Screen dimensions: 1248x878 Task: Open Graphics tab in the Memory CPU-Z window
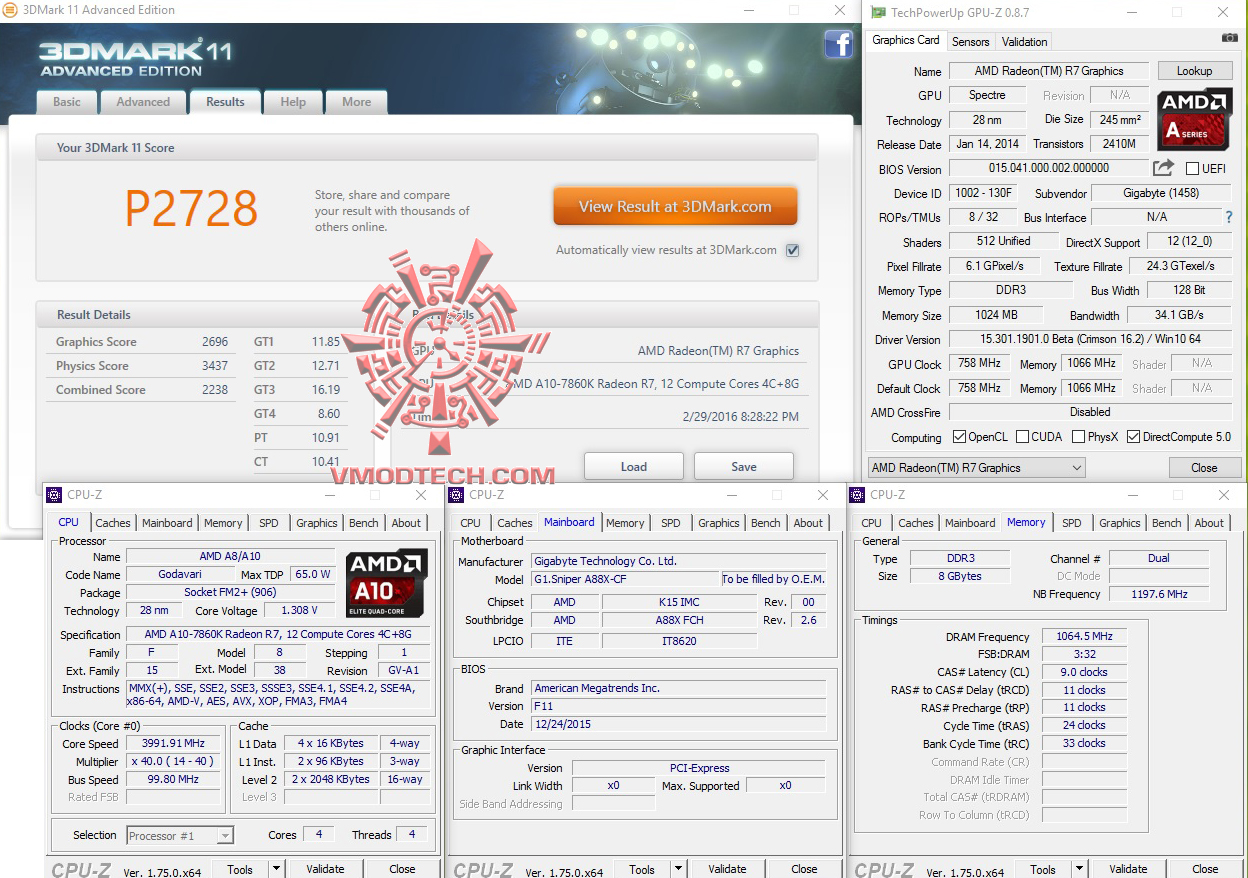tap(1120, 523)
